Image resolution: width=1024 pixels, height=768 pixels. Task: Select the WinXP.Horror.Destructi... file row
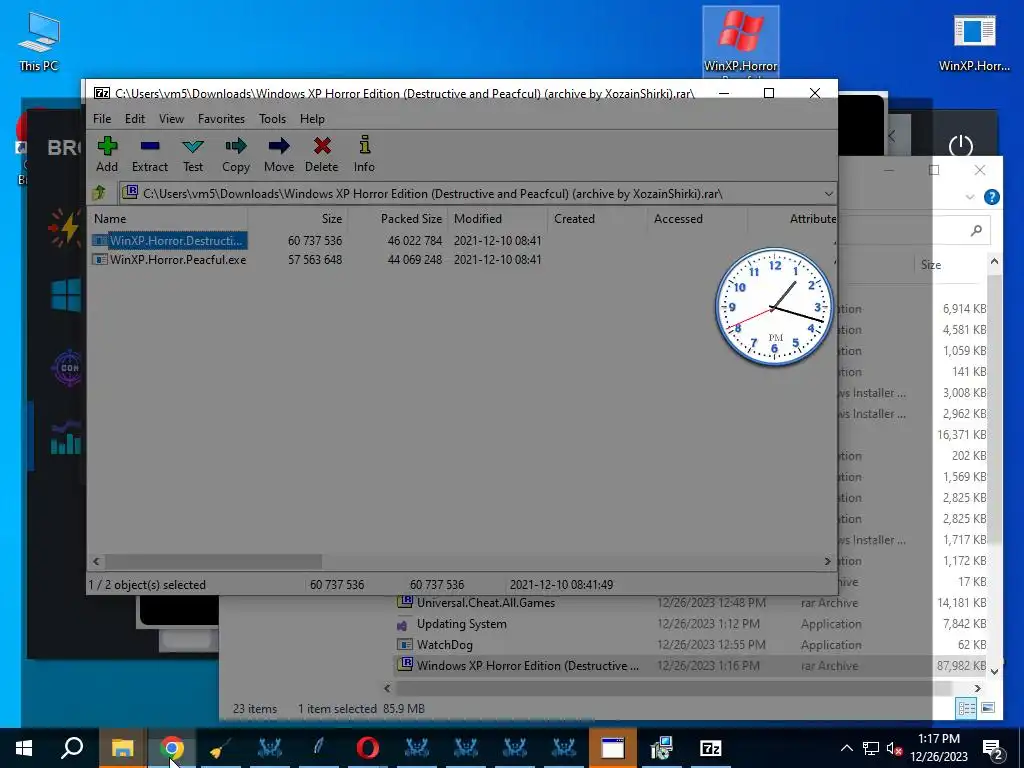click(x=169, y=240)
